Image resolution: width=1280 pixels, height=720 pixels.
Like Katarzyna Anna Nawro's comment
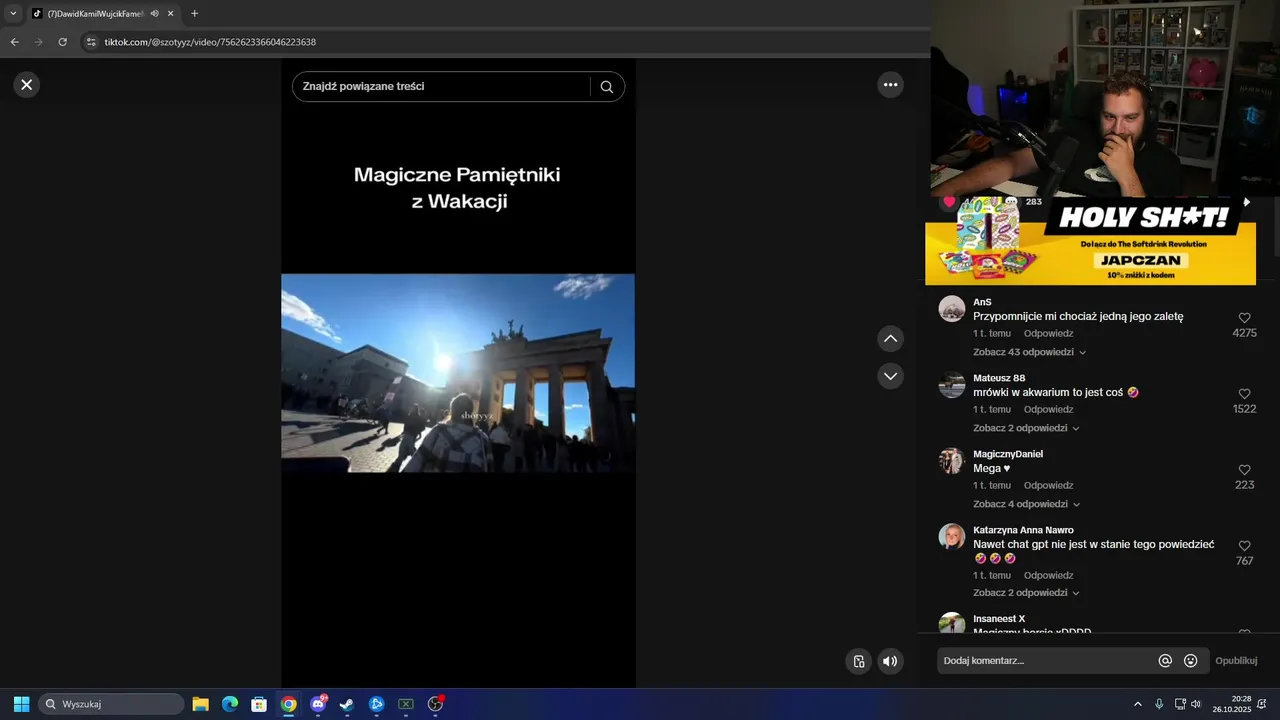click(x=1245, y=546)
